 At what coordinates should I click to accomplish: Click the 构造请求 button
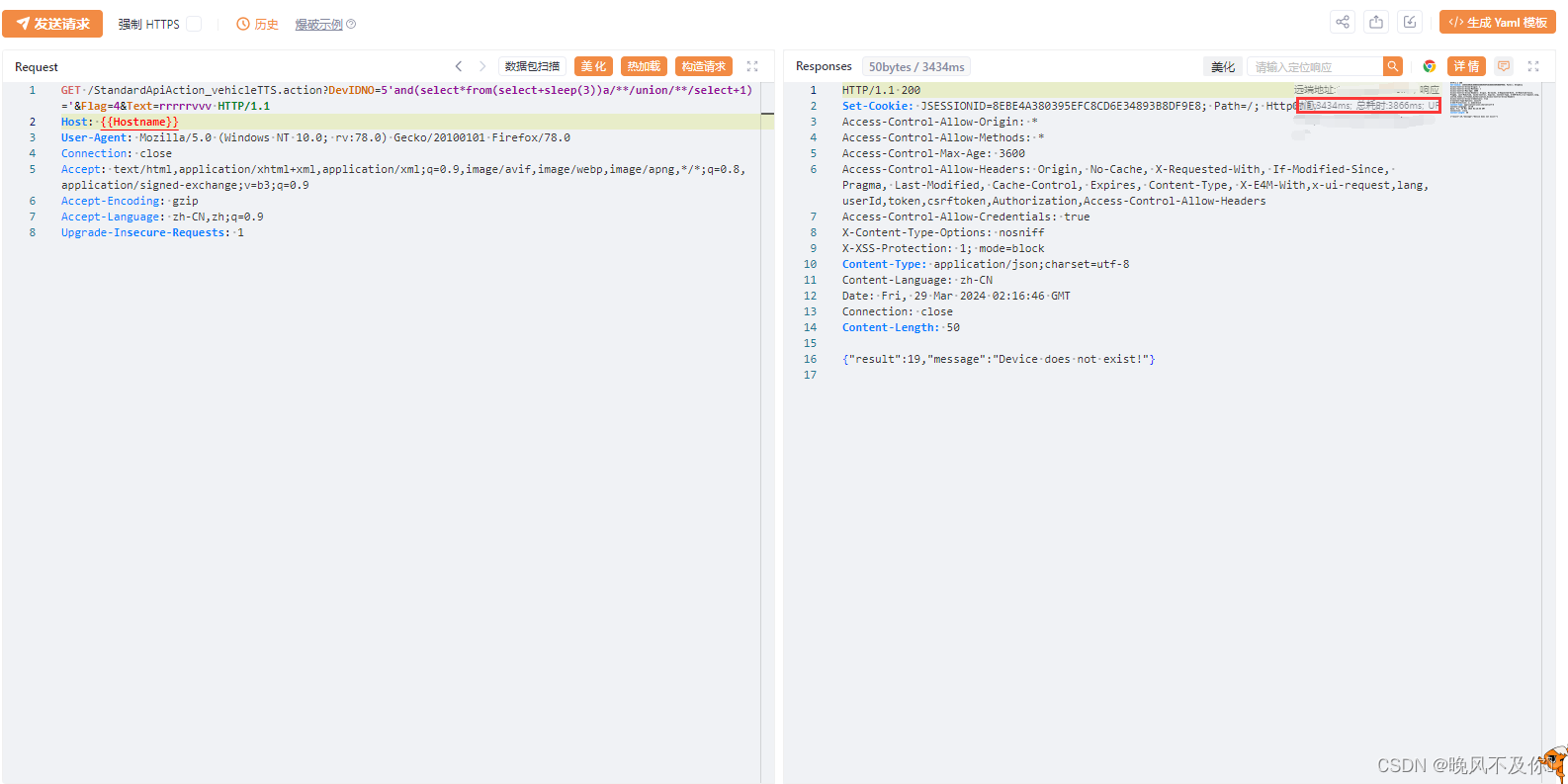coord(704,66)
